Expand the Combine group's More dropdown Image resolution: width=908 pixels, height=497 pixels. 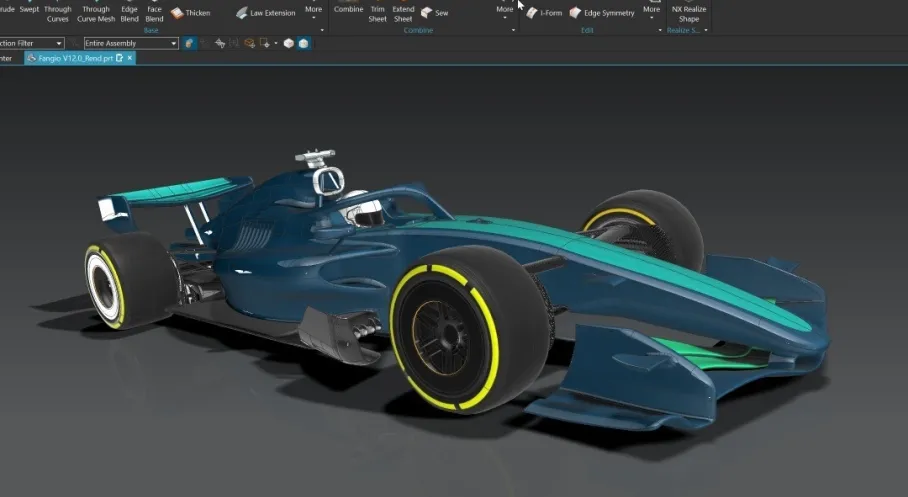tap(504, 12)
